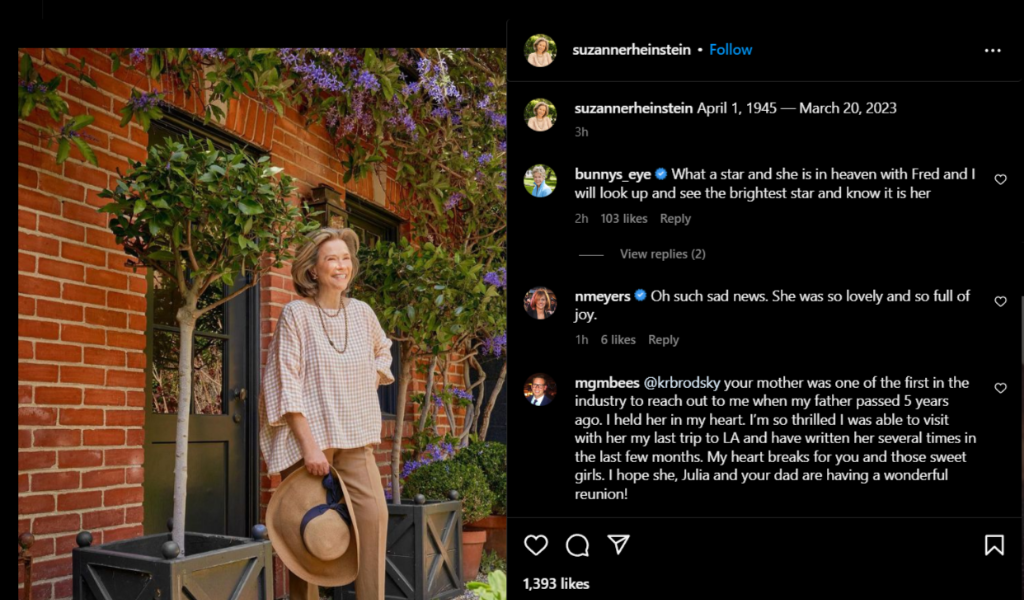Share post via paper plane icon

point(619,544)
